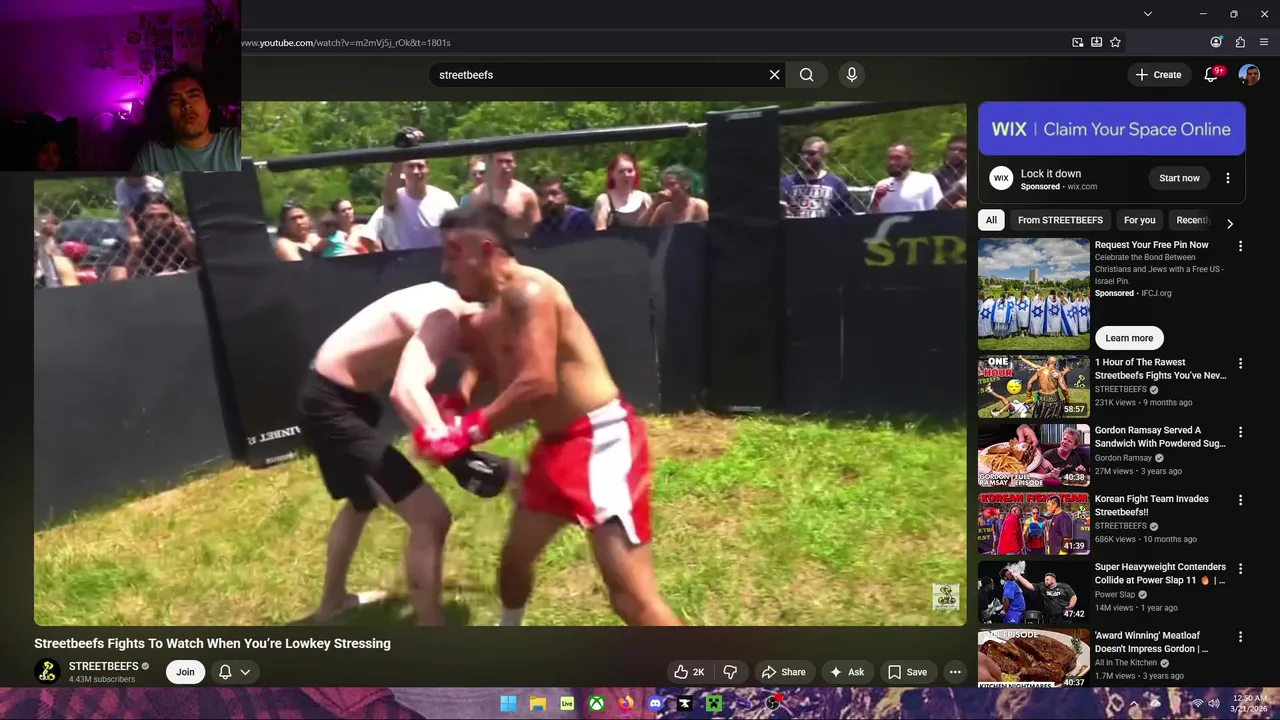Click the 'Learn more' button on pin ad
This screenshot has height=720, width=1280.
tap(1129, 338)
